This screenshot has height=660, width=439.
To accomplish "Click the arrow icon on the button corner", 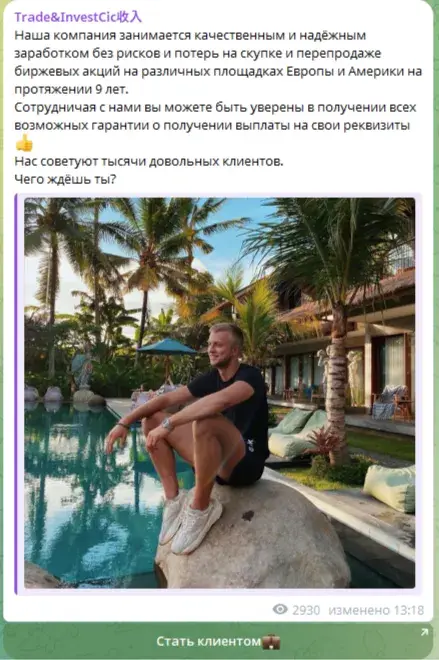I will click(424, 632).
